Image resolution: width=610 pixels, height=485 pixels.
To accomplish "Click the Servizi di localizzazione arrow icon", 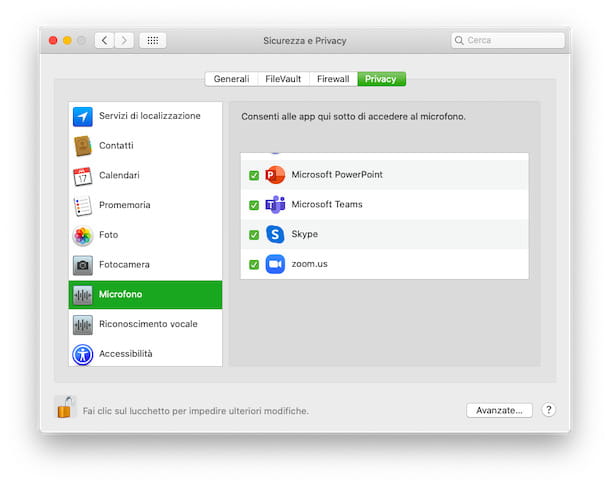I will tap(82, 116).
